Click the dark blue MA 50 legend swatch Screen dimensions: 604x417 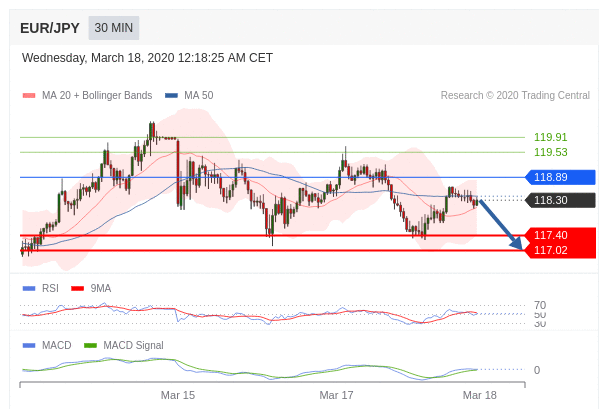tap(171, 95)
